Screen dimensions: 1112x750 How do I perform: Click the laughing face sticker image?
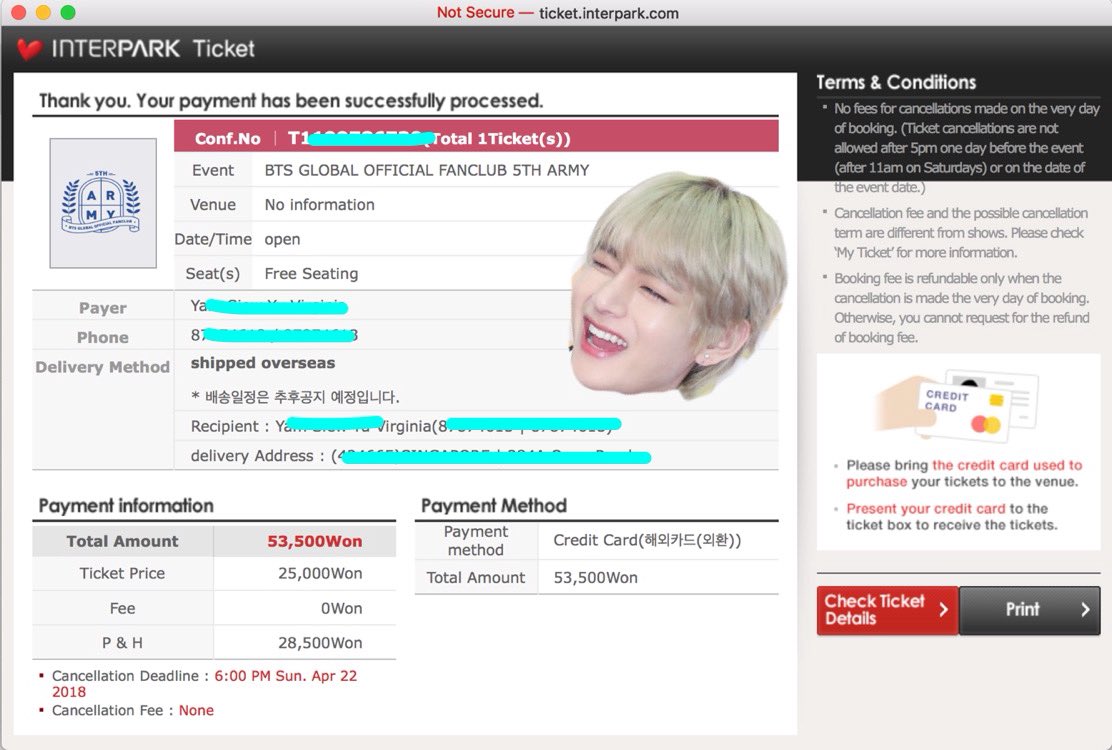677,284
